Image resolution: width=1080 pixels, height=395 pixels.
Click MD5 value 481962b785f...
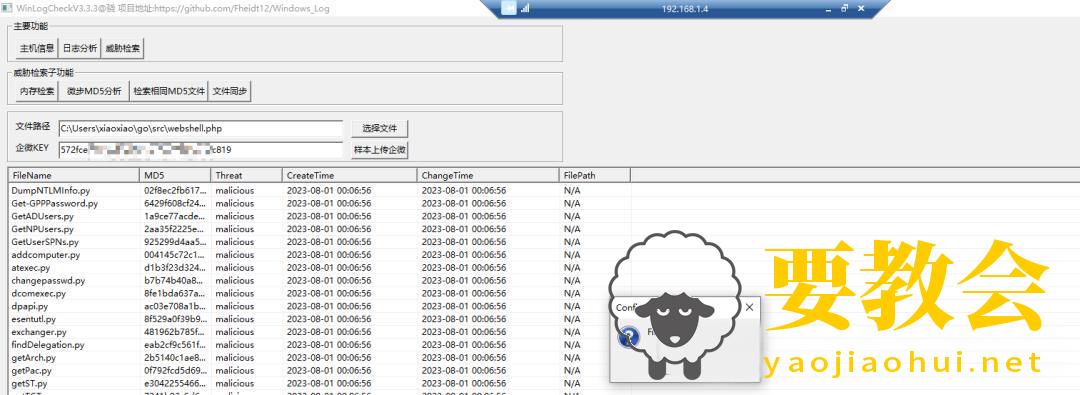point(175,332)
